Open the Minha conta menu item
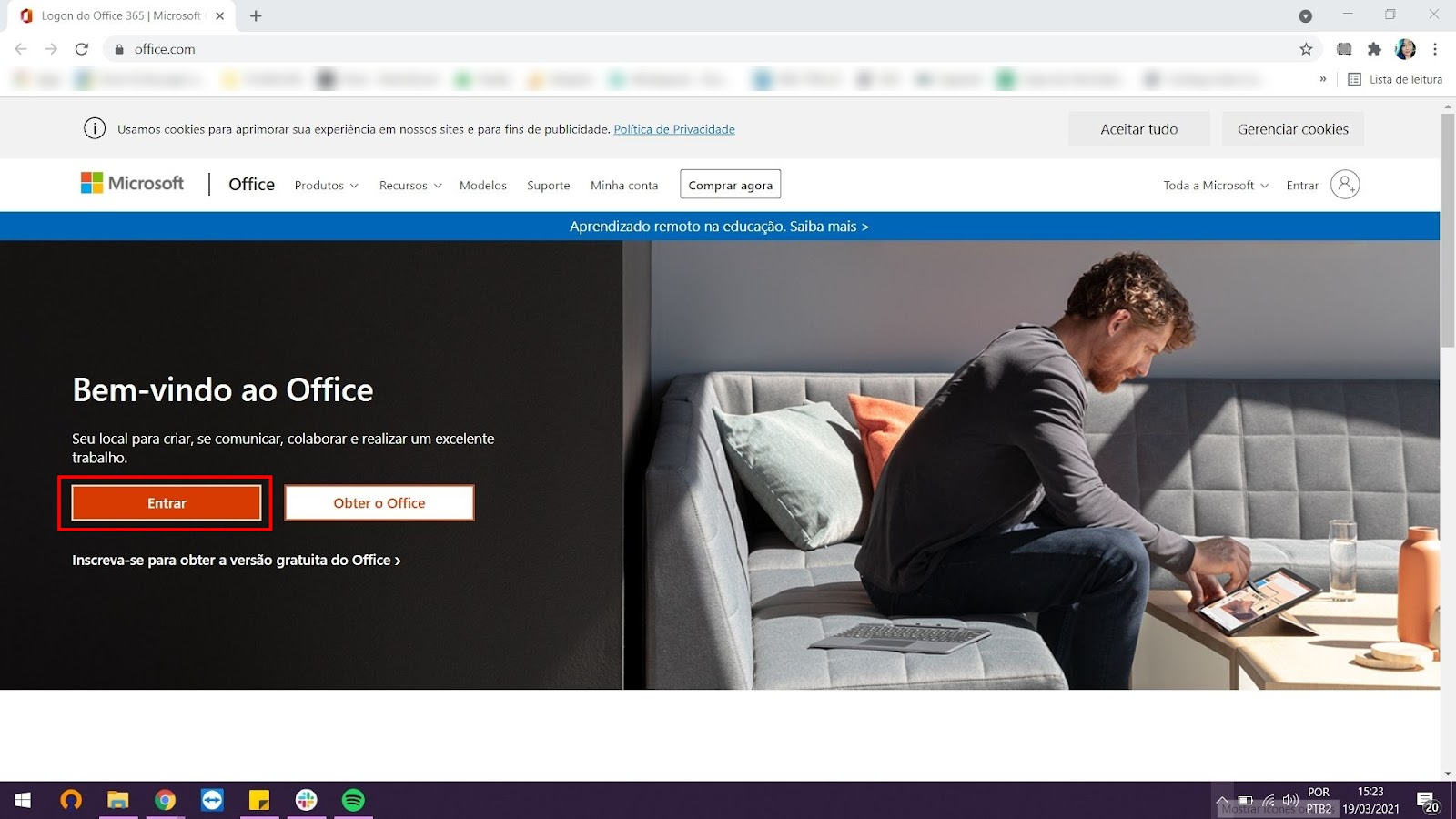Image resolution: width=1456 pixels, height=819 pixels. pyautogui.click(x=624, y=186)
